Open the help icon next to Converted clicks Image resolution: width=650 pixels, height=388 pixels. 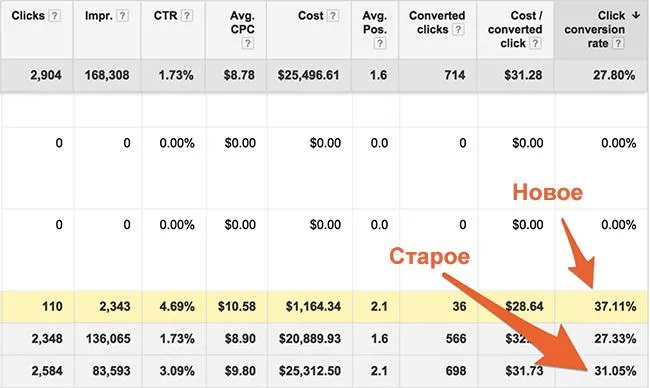[458, 29]
